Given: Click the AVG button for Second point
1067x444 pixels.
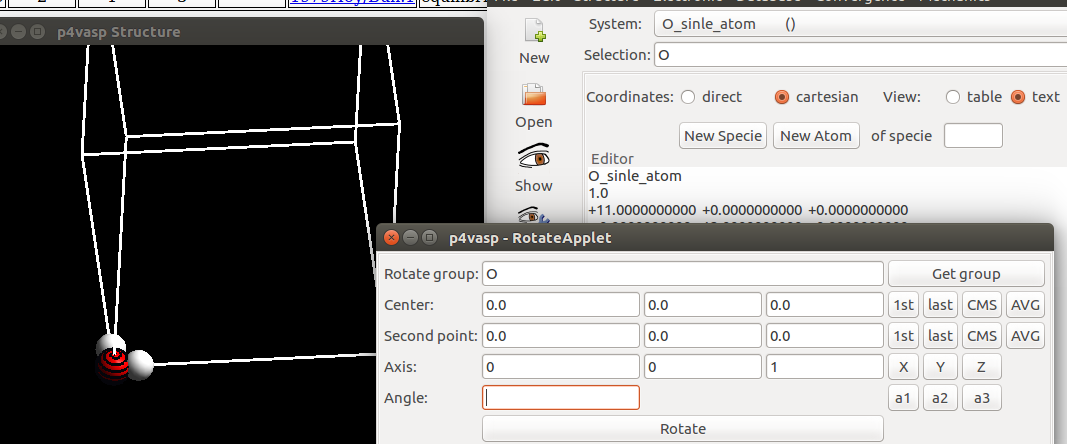Looking at the screenshot, I should (x=1025, y=336).
